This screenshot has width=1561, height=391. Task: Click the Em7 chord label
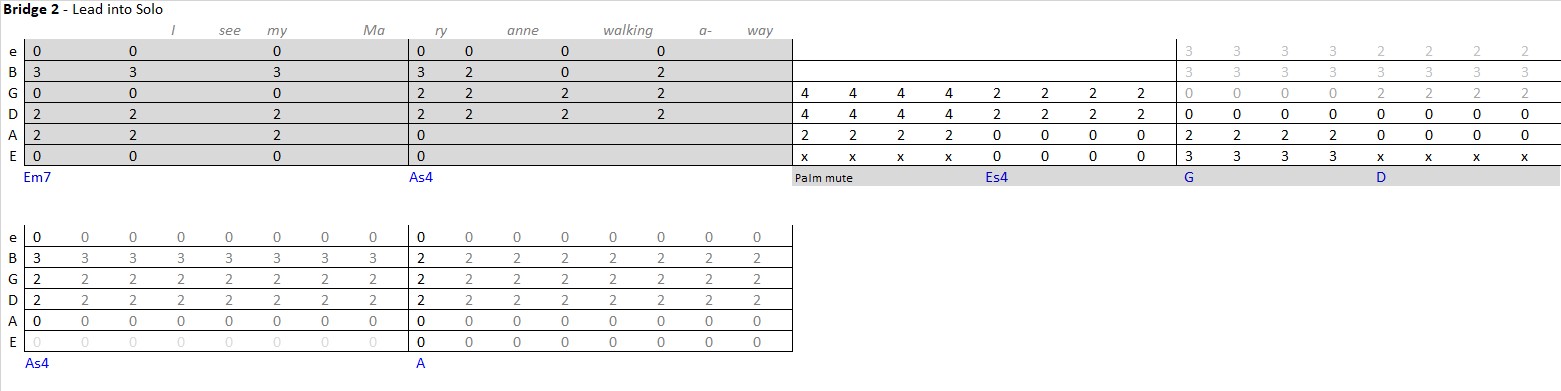point(38,177)
